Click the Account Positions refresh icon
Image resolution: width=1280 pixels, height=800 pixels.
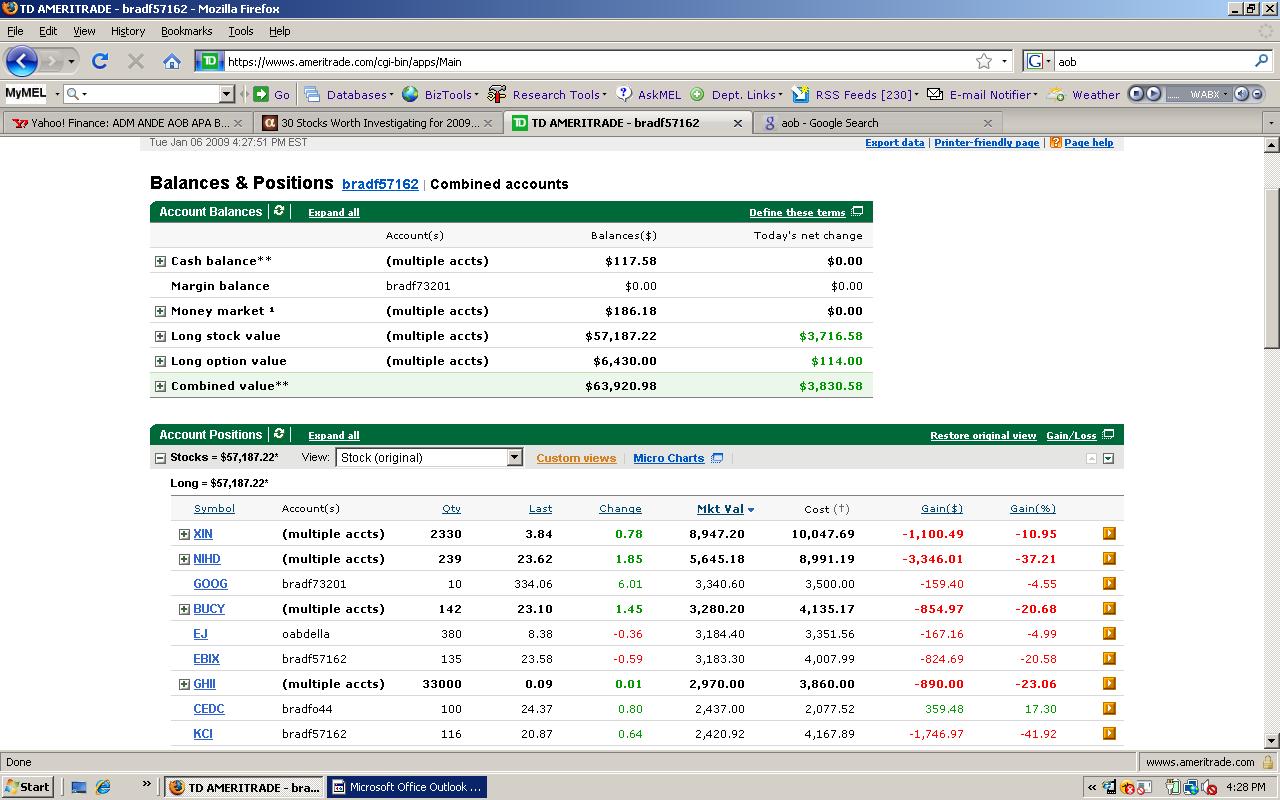(x=279, y=434)
